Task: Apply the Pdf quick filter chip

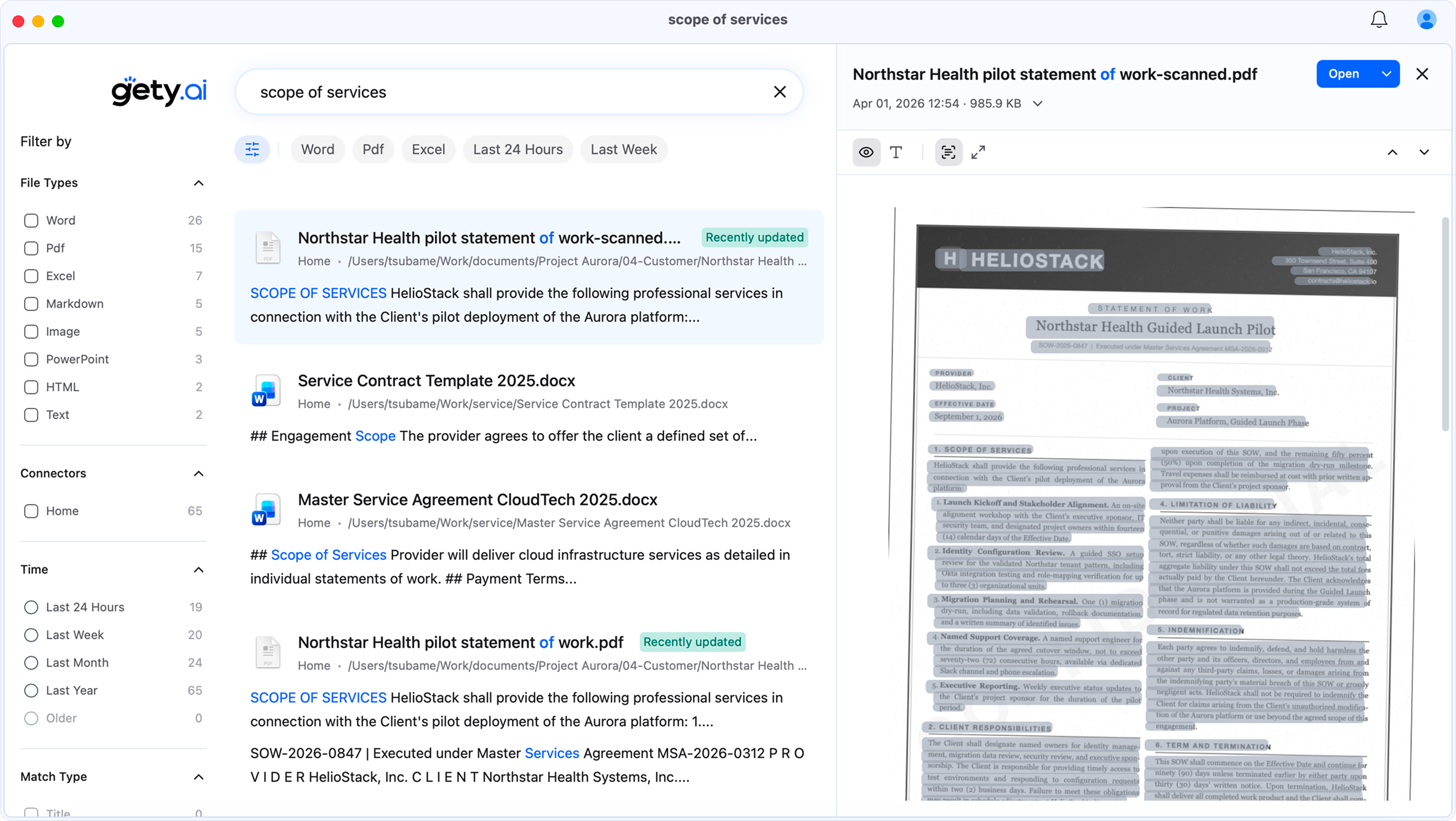Action: coord(373,149)
